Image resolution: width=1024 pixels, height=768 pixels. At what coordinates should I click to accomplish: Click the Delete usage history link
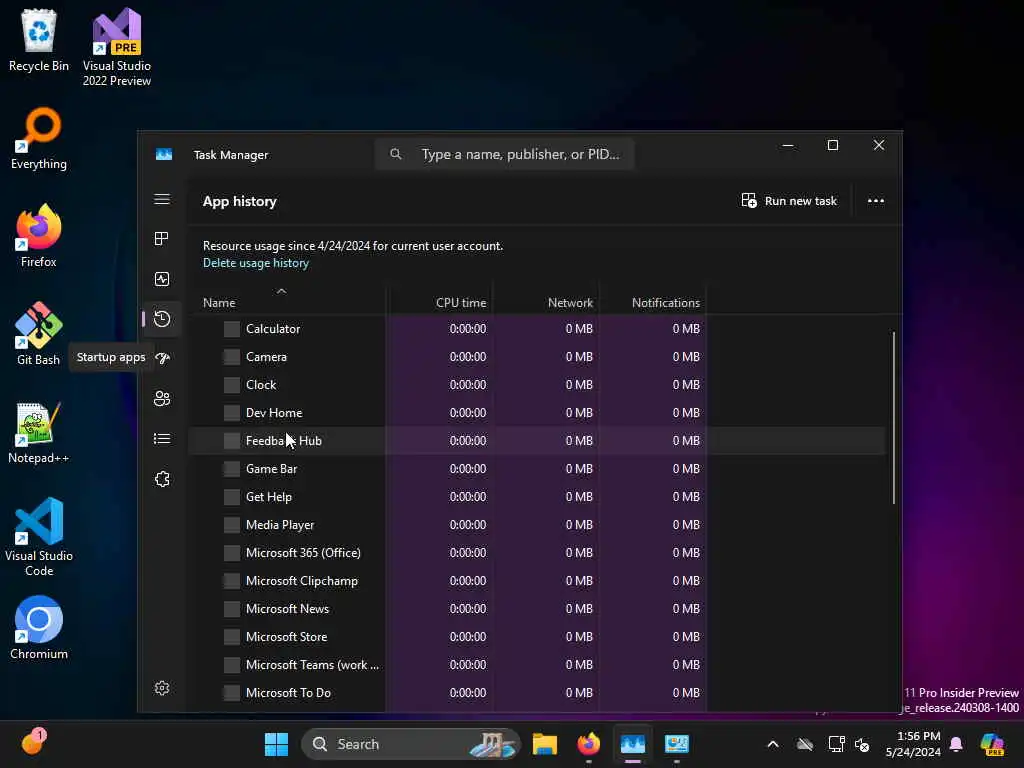click(x=255, y=263)
